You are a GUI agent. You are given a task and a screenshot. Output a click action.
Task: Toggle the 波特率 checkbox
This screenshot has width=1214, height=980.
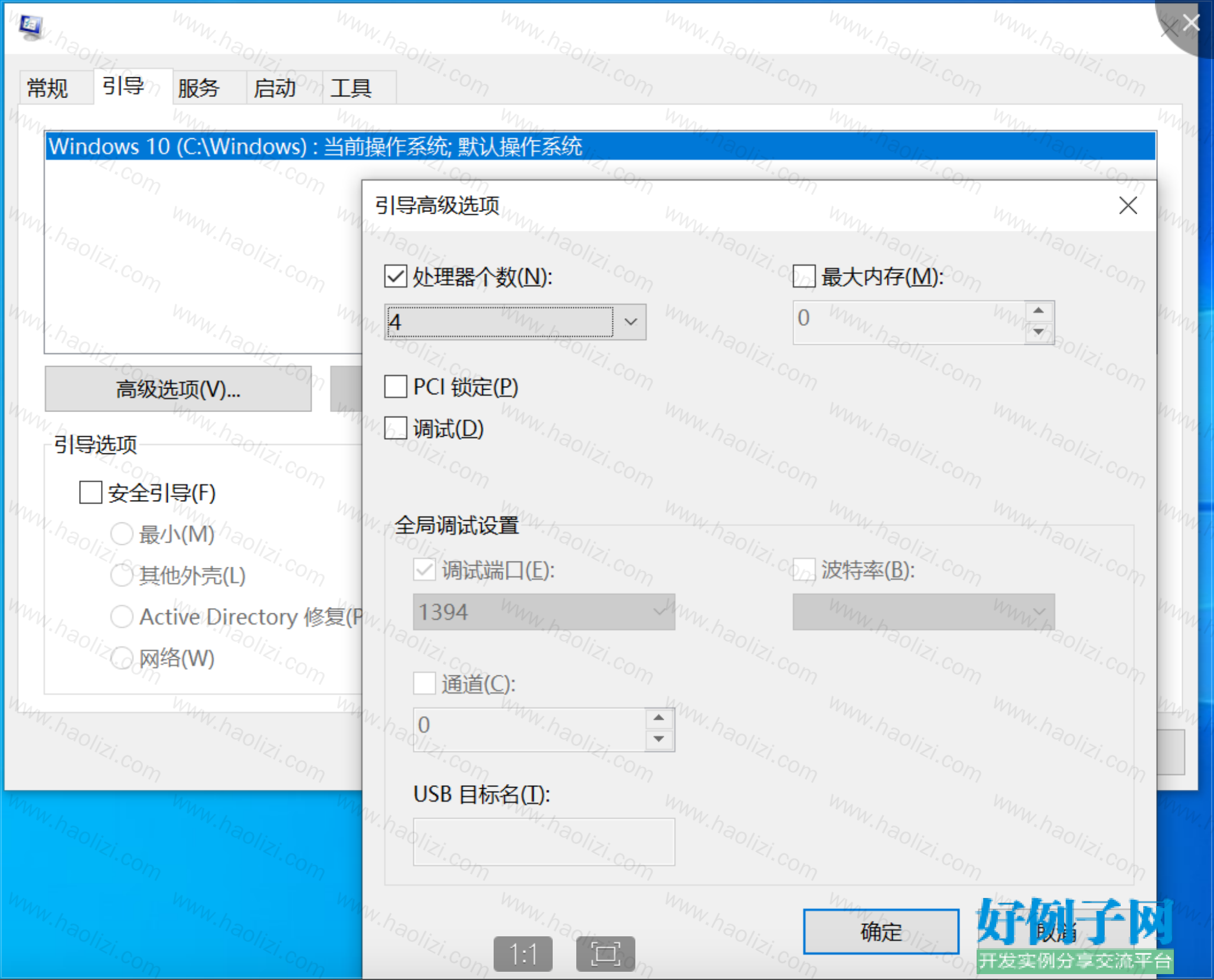pos(804,570)
